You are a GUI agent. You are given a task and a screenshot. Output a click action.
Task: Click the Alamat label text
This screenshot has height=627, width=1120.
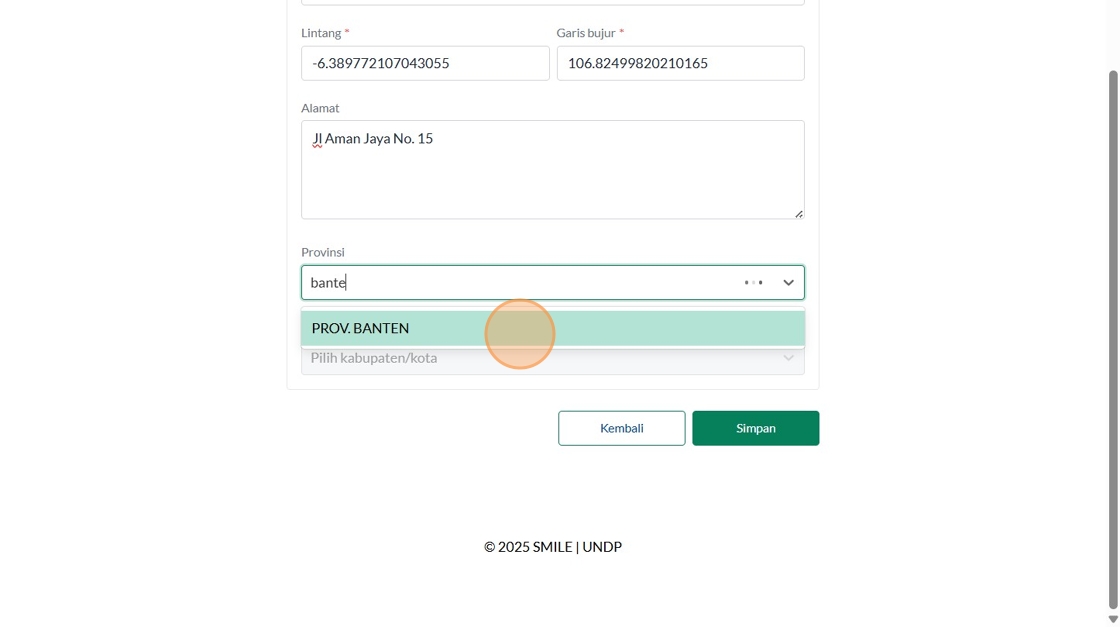point(320,108)
